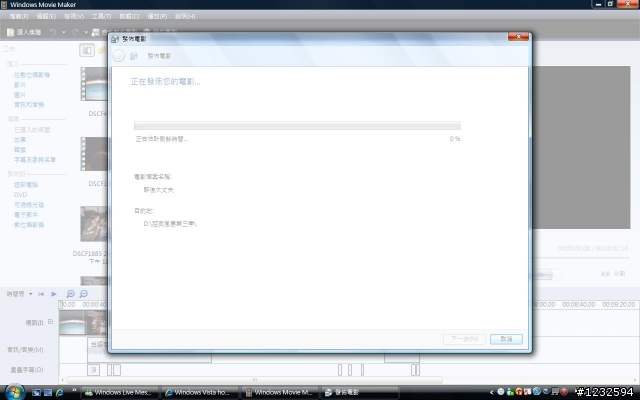
Task: Click the zoom in timeline magnifier
Action: 71,294
